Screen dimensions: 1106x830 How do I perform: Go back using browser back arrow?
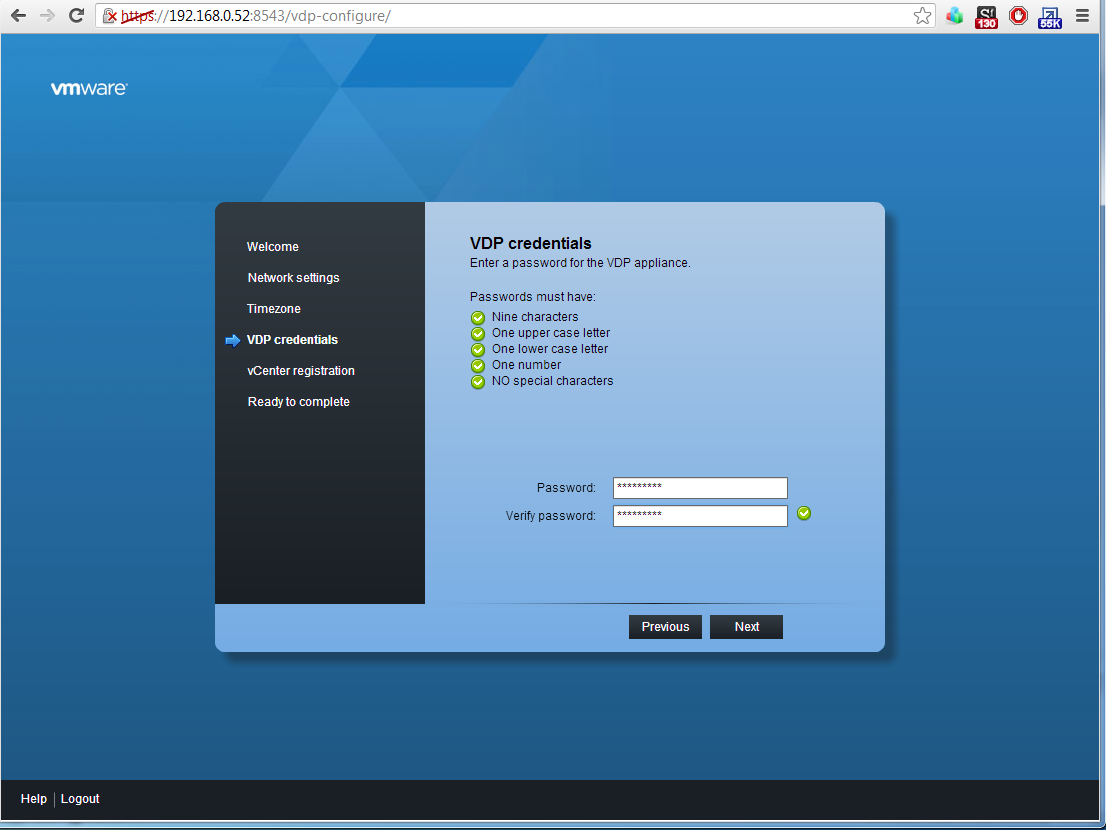[x=18, y=16]
